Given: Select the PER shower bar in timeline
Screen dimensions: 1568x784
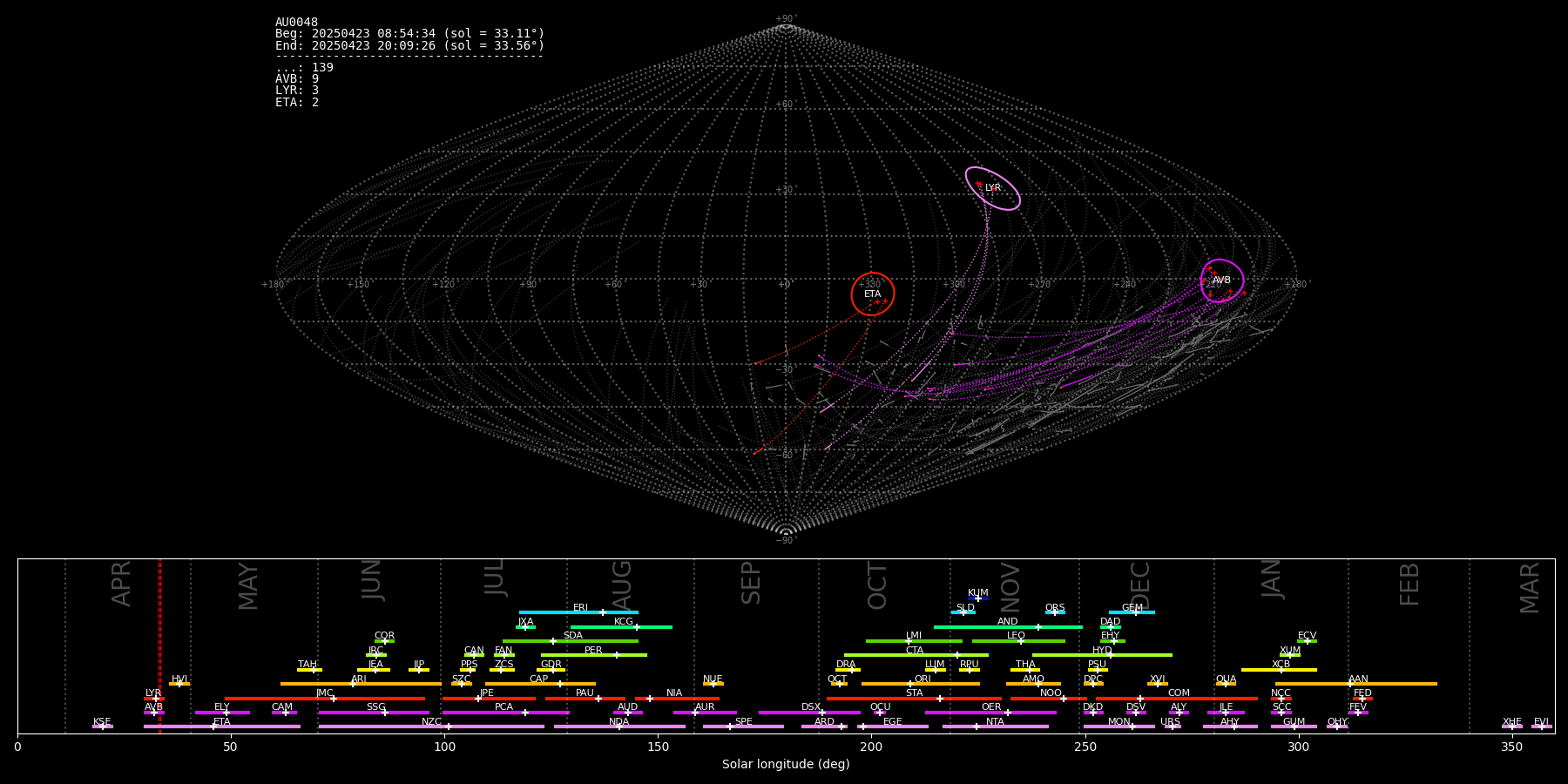Looking at the screenshot, I should click(594, 655).
